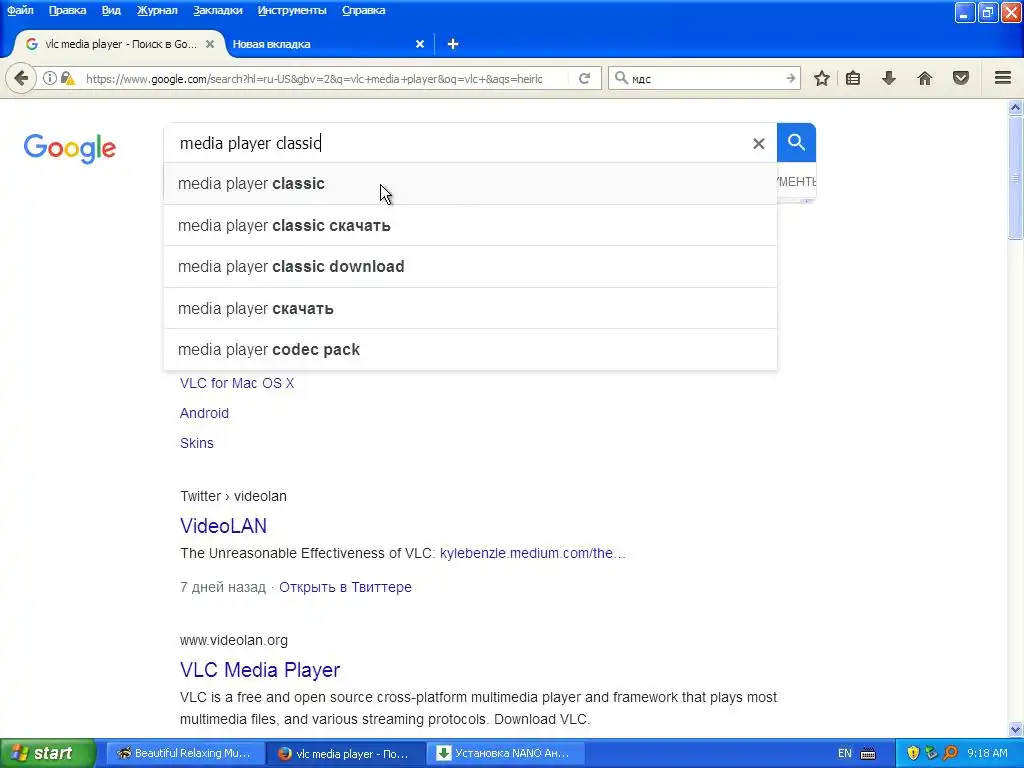
Task: Open the Firefox hamburger menu
Action: (1003, 78)
